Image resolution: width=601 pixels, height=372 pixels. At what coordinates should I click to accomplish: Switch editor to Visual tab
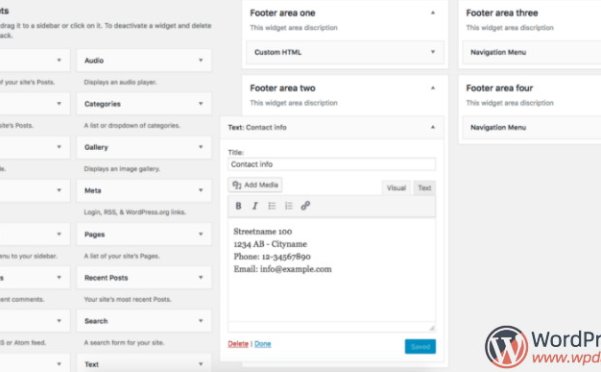click(x=396, y=188)
